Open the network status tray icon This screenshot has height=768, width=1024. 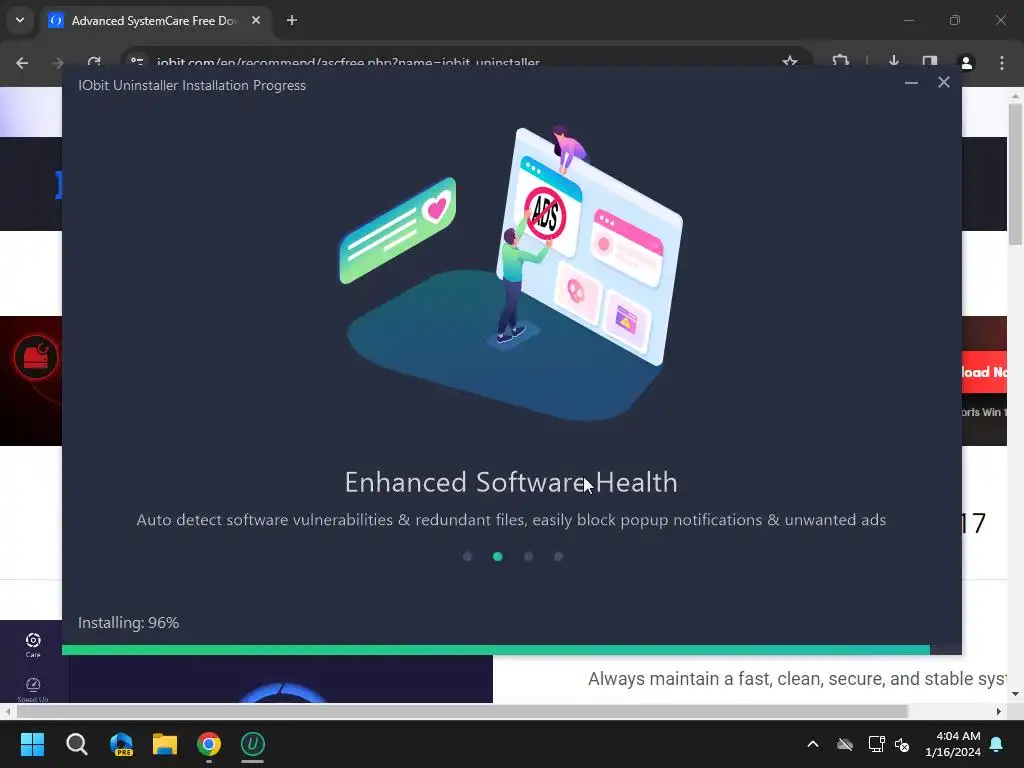pos(876,744)
